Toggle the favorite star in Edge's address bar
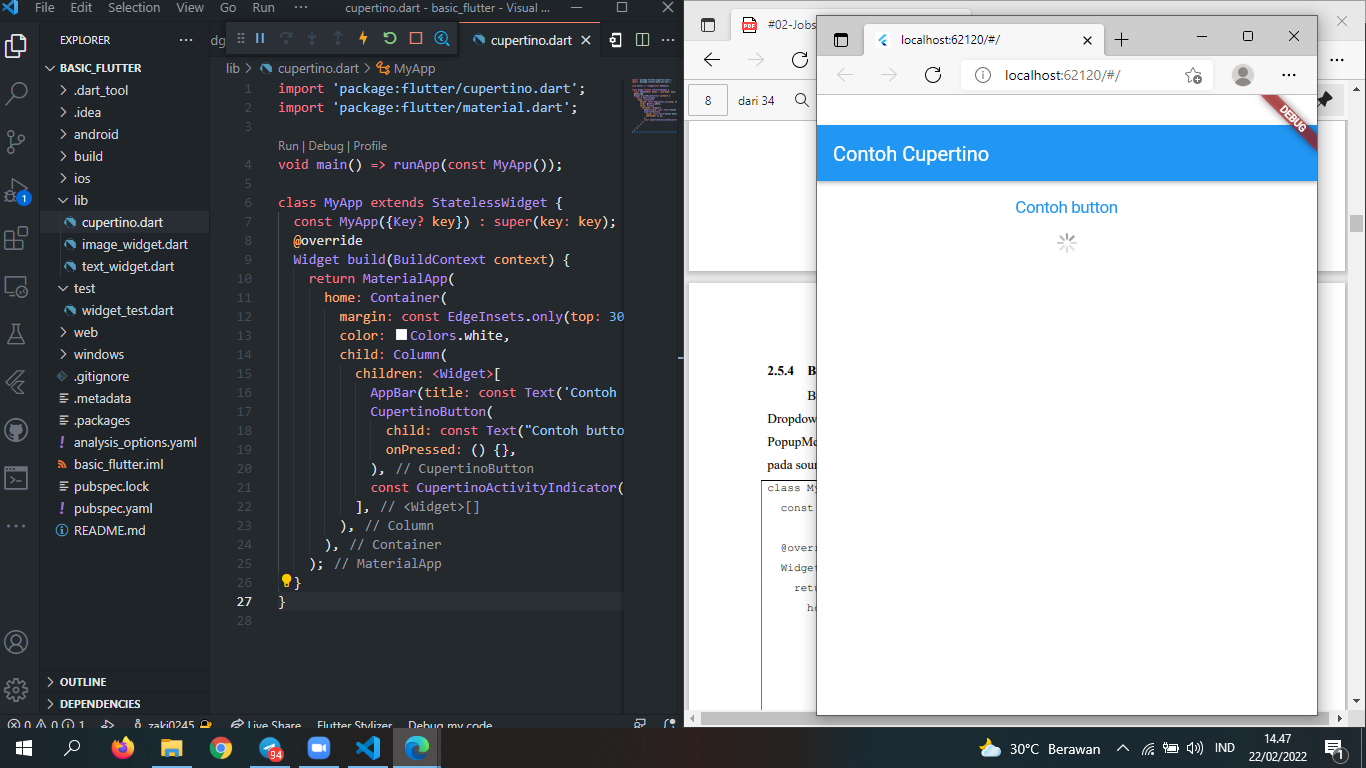Image resolution: width=1366 pixels, height=768 pixels. coord(1194,74)
